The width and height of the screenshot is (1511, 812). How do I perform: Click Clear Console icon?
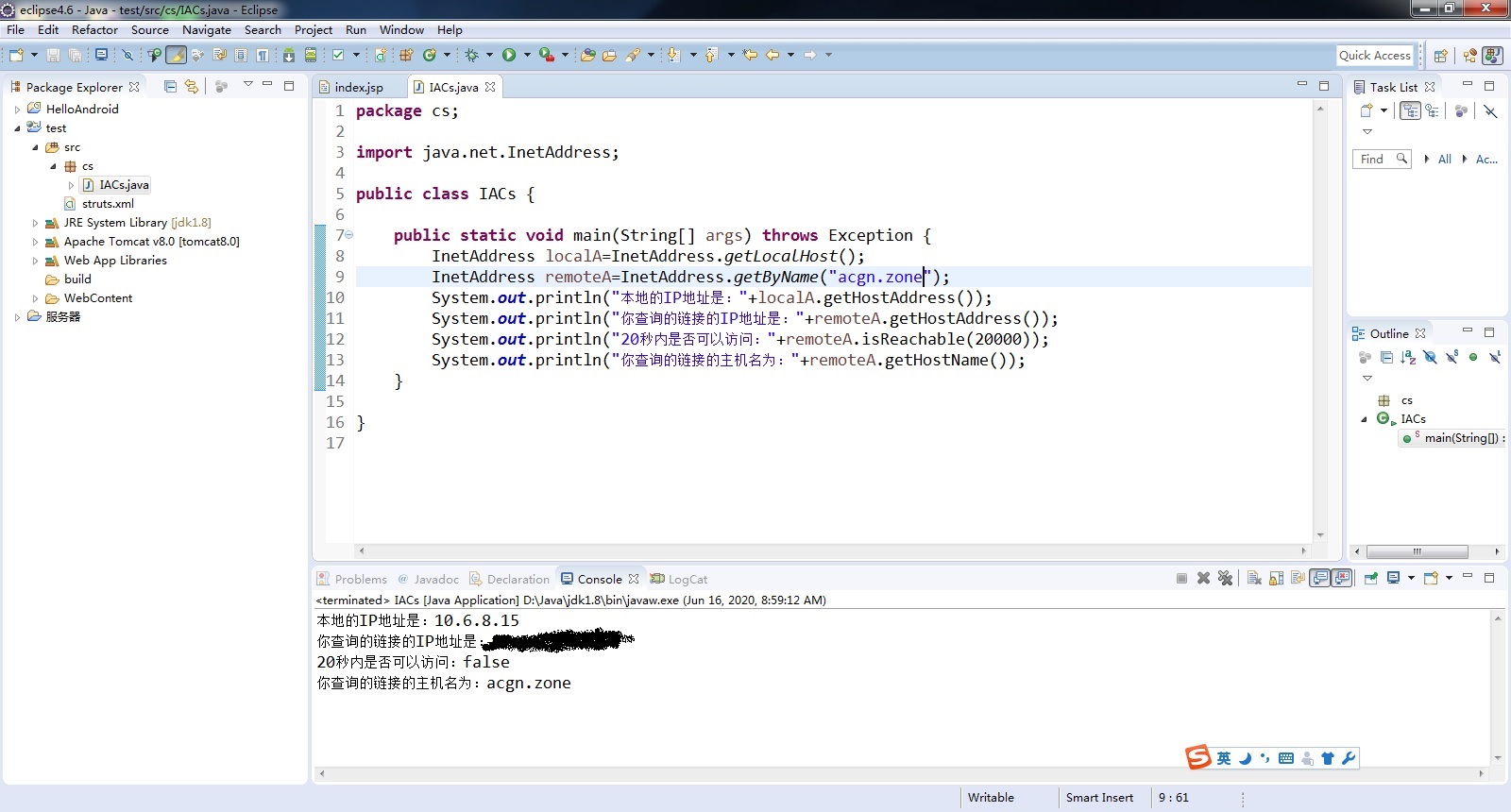point(1254,578)
